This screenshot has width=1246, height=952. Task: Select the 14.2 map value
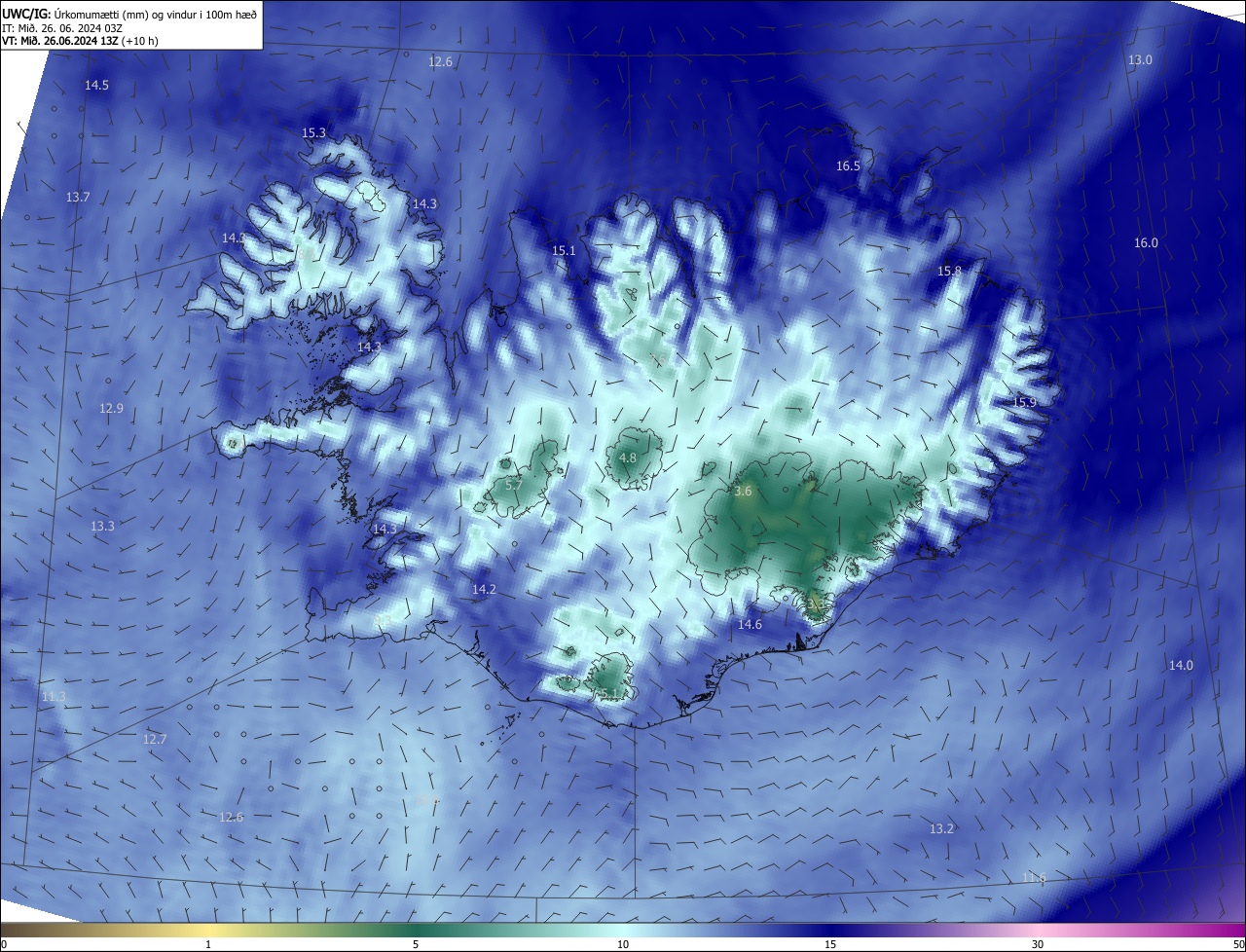[x=484, y=590]
